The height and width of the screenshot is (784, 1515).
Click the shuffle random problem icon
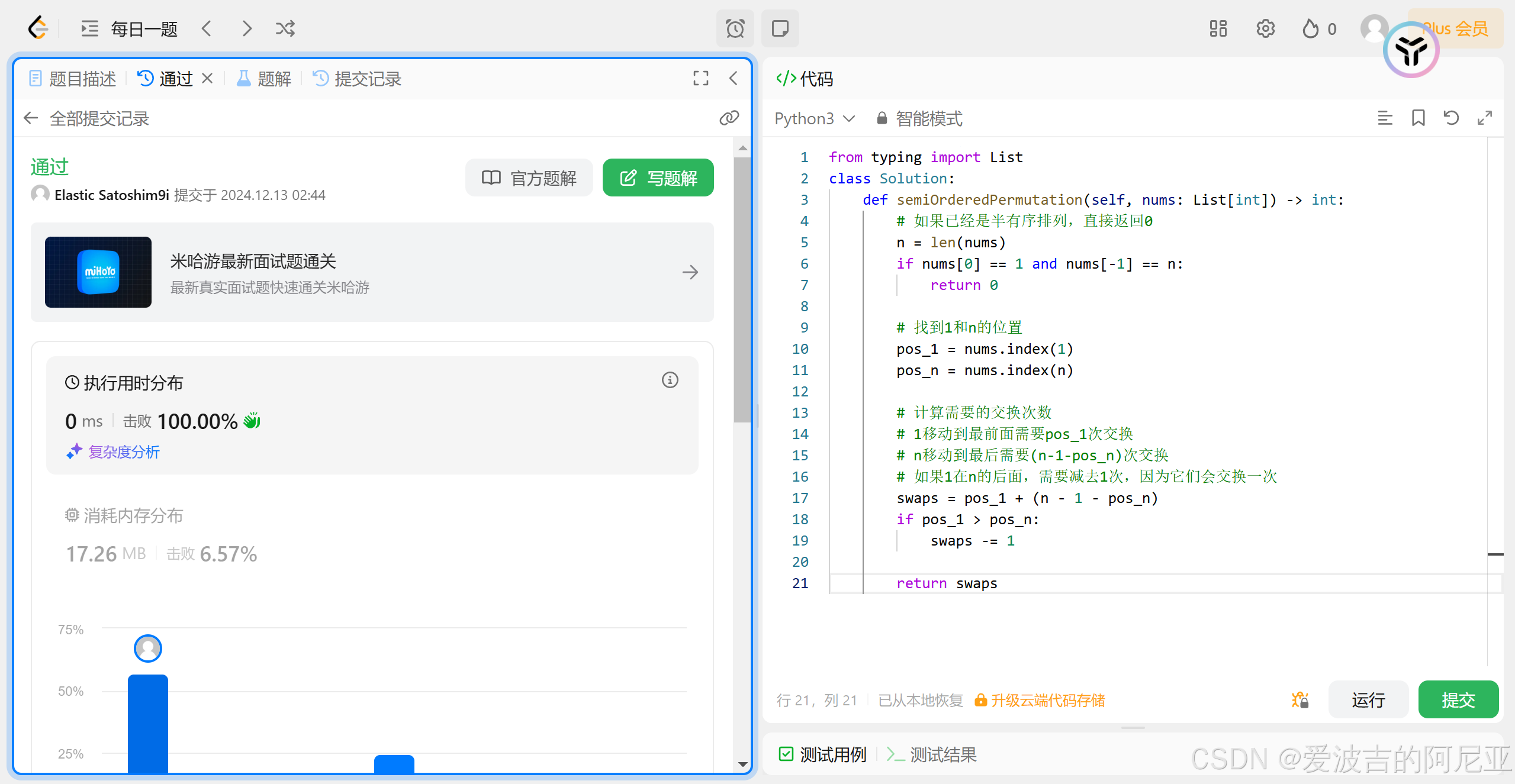[285, 28]
